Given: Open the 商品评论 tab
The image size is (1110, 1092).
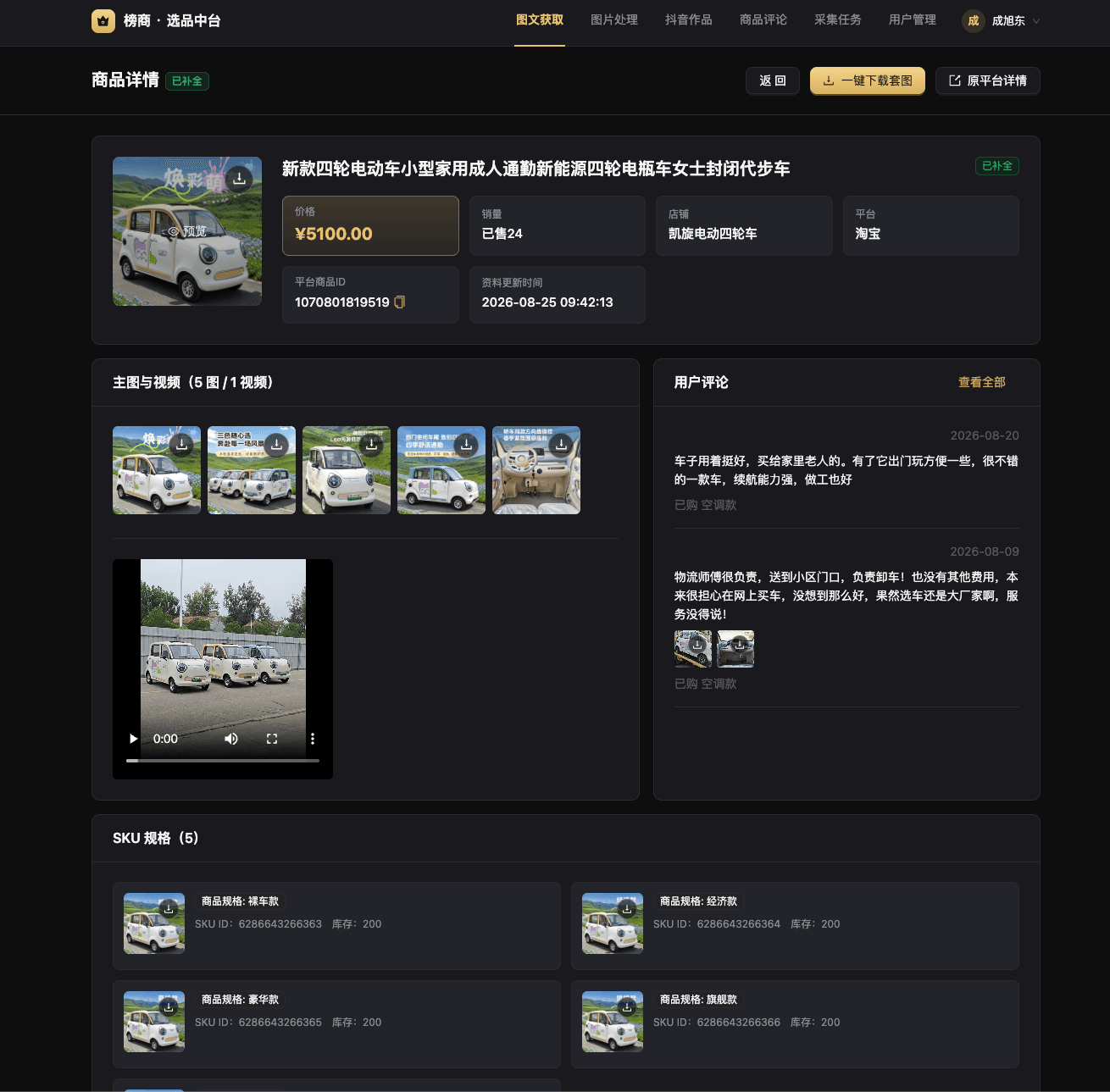Looking at the screenshot, I should click(x=763, y=20).
